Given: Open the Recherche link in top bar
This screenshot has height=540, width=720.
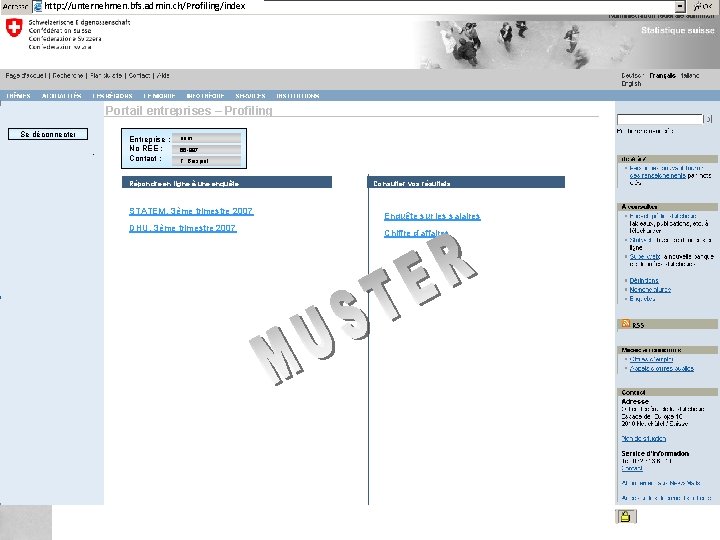Looking at the screenshot, I should [x=68, y=75].
